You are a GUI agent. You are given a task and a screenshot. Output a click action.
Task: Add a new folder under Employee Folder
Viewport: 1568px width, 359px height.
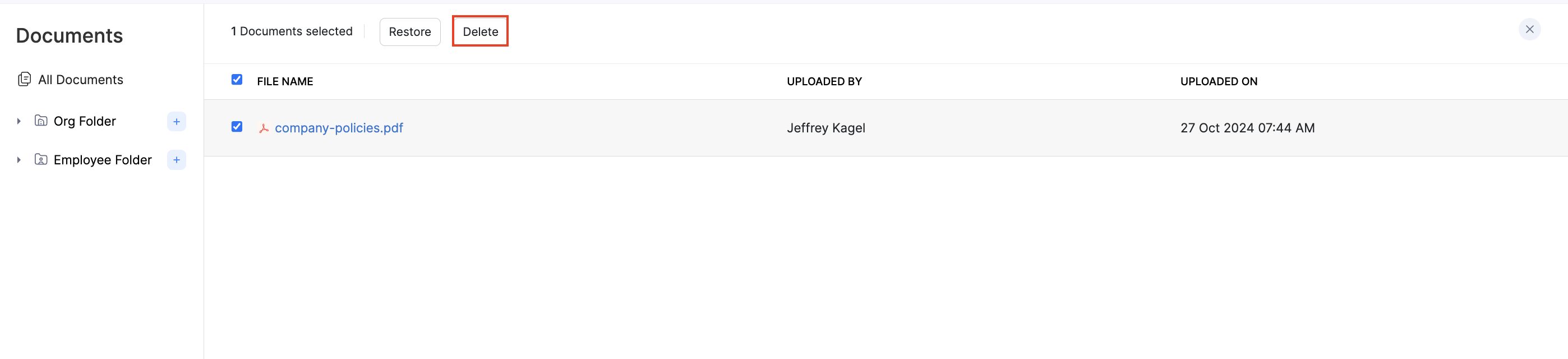point(177,160)
